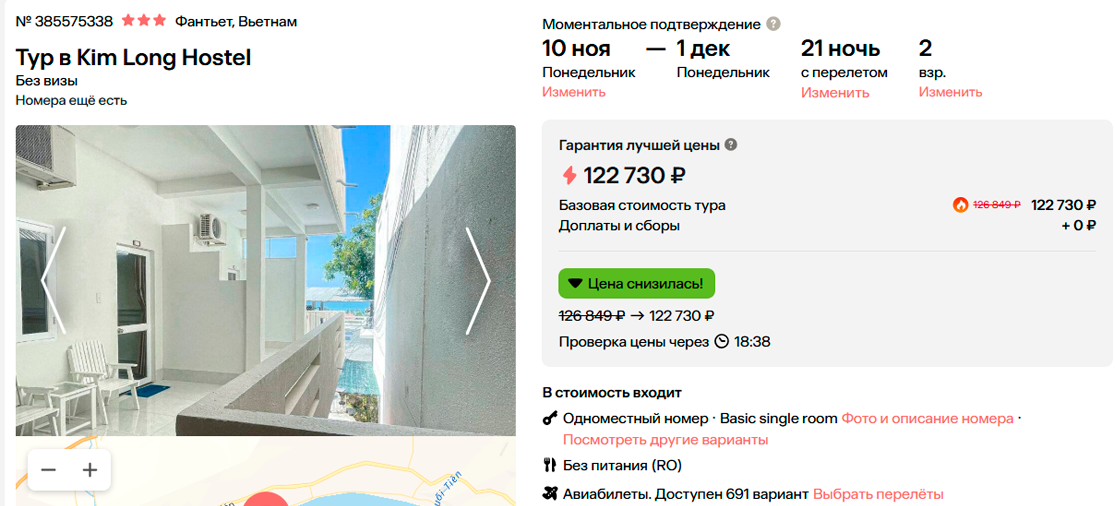Image resolution: width=1115 pixels, height=506 pixels.
Task: Open room photos and description link
Action: [927, 419]
